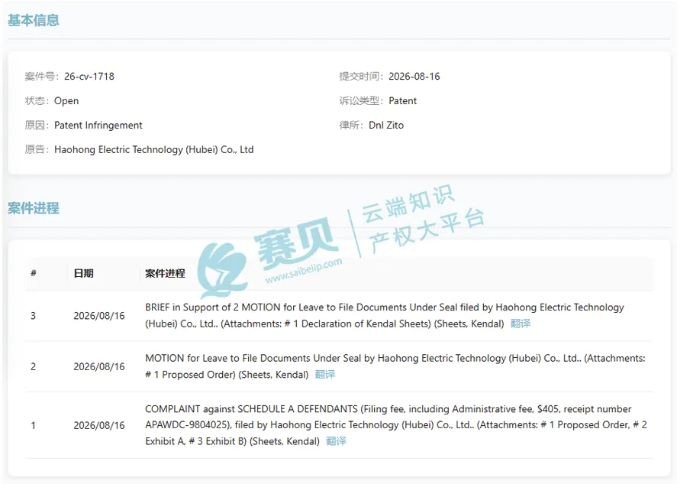The image size is (684, 491).
Task: Click date cell of row 2
Action: click(x=99, y=366)
